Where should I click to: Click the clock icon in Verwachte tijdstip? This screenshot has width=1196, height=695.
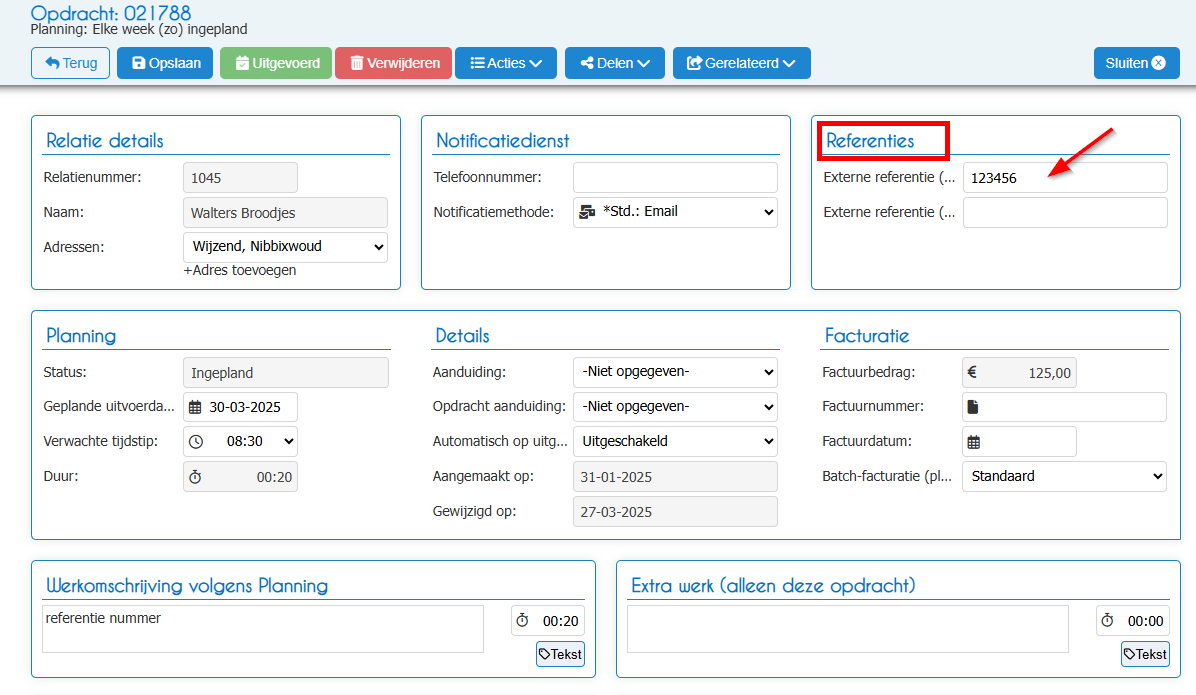[196, 442]
